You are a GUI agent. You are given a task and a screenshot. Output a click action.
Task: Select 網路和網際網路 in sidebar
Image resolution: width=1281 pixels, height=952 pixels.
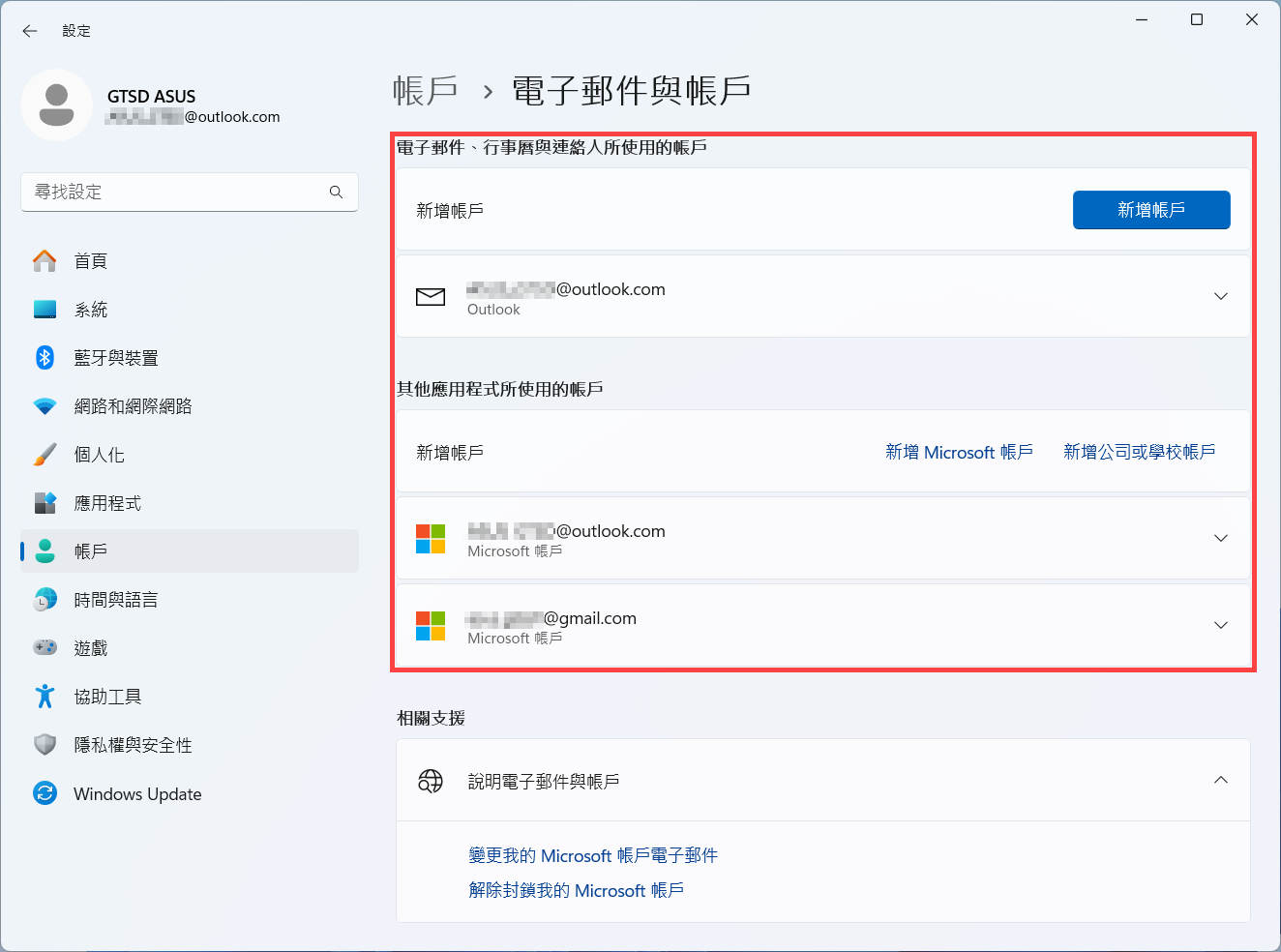(190, 405)
